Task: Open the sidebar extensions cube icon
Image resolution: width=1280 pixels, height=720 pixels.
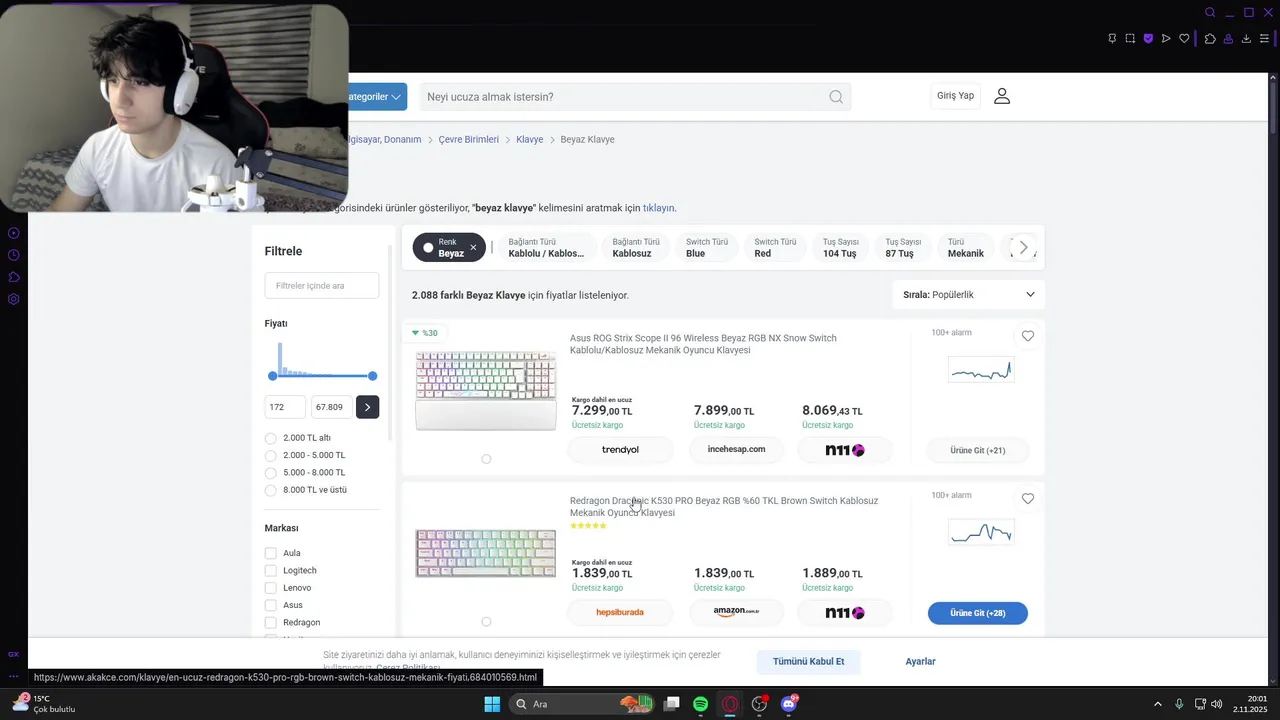Action: [x=13, y=277]
